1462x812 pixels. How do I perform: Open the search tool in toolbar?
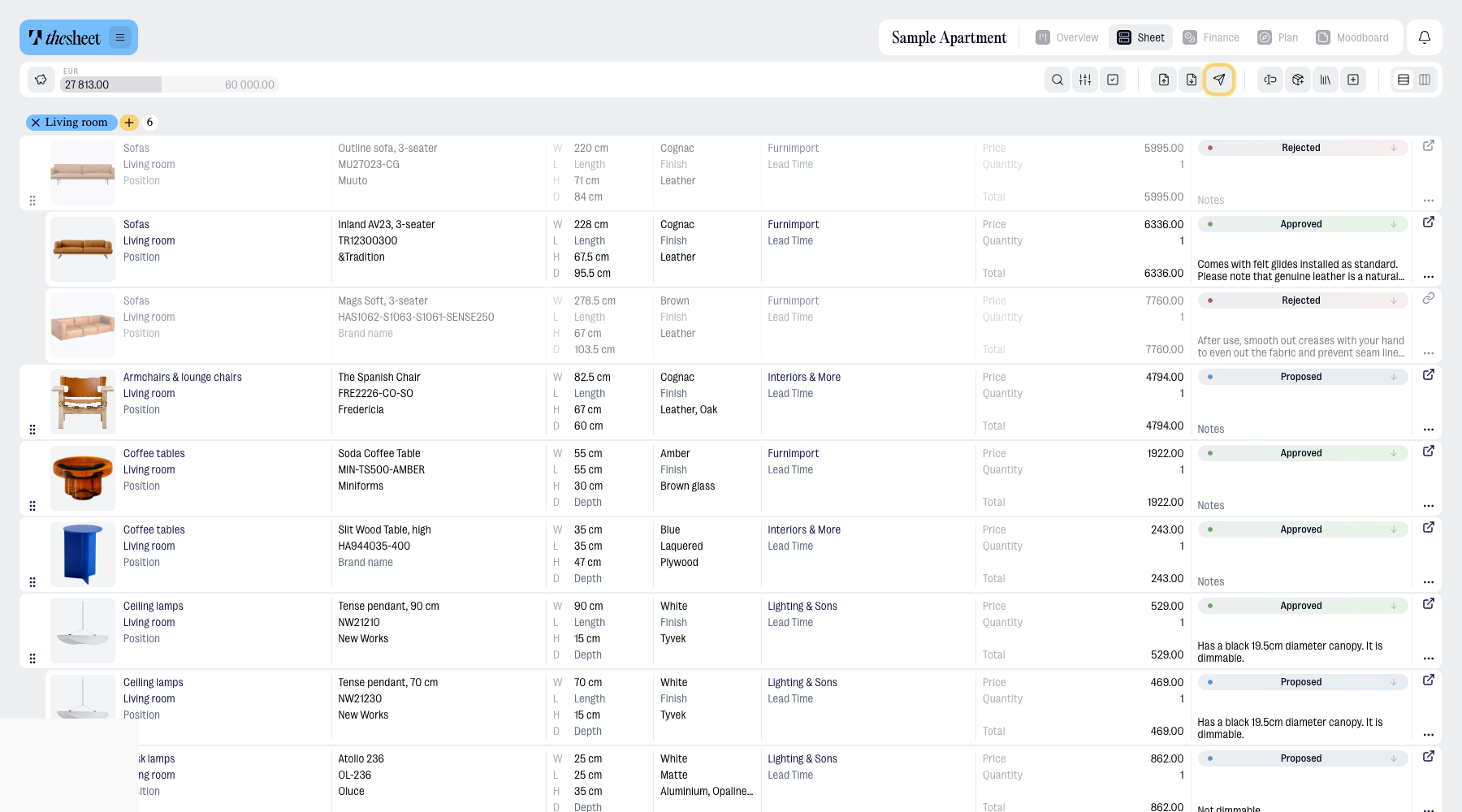(x=1058, y=80)
